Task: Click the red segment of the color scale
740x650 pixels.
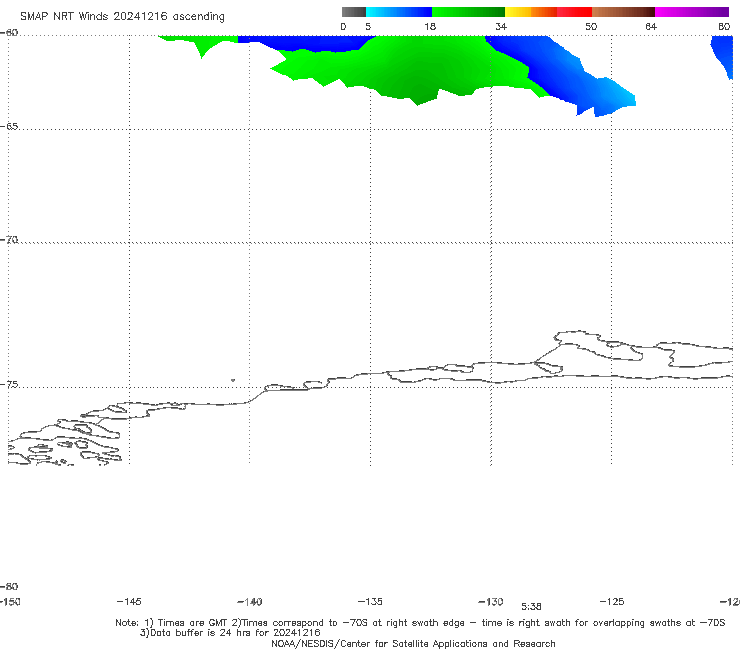Action: pos(574,12)
